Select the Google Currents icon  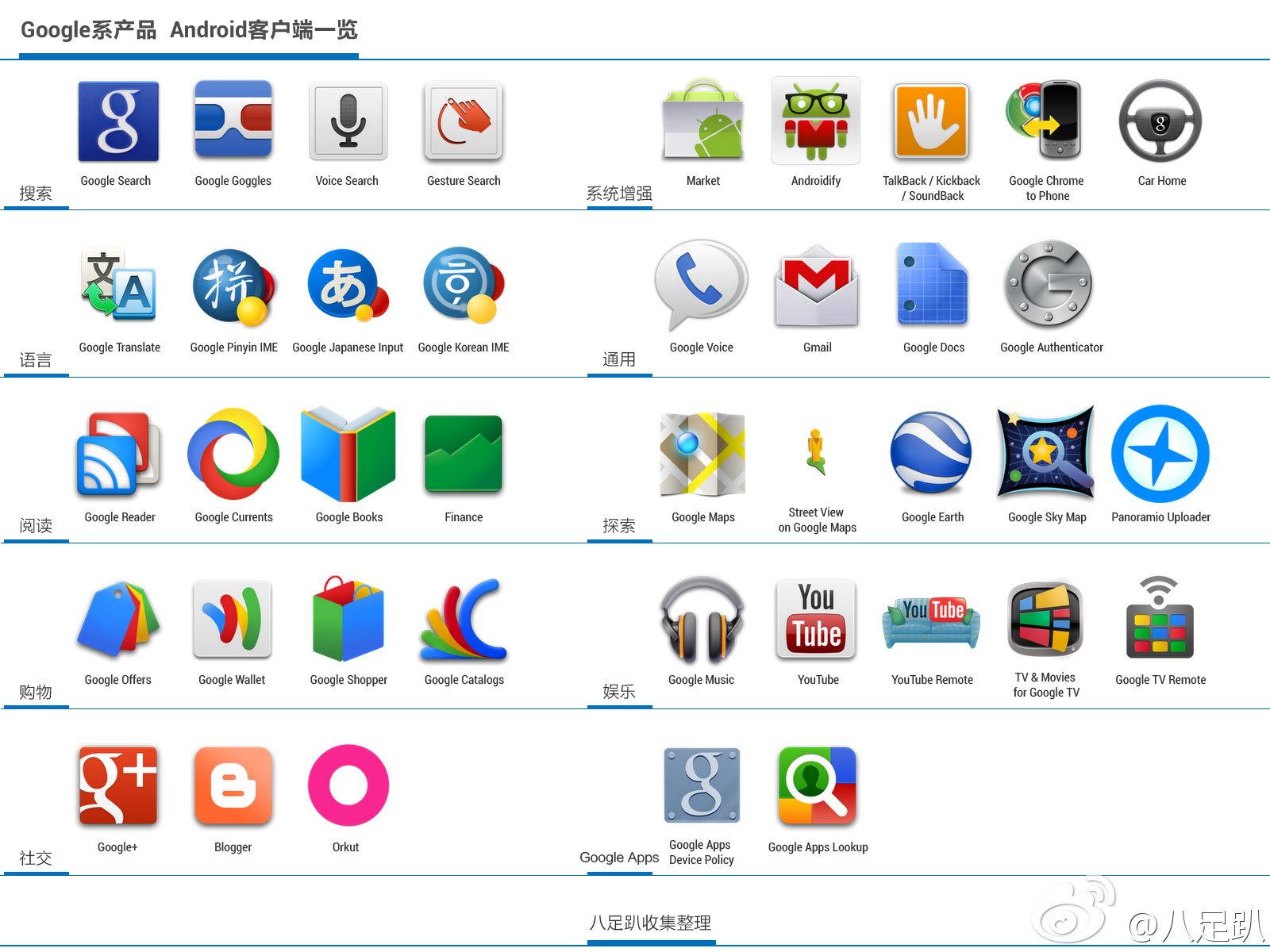click(x=233, y=454)
